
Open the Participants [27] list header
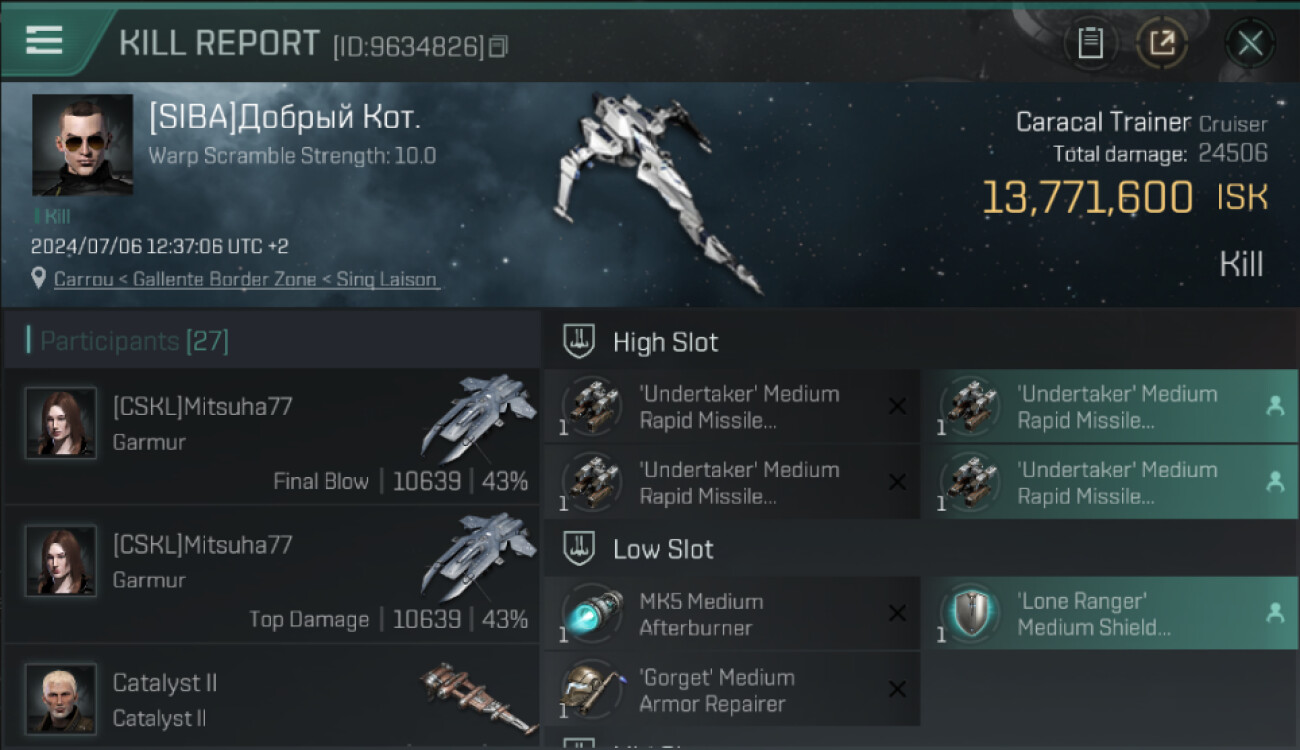click(x=134, y=342)
